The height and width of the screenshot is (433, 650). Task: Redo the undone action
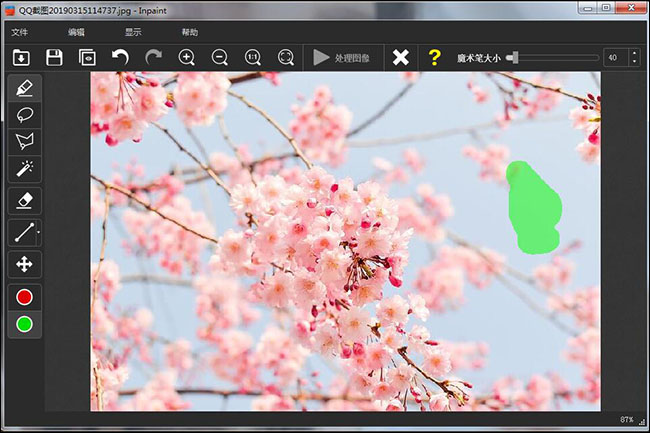tap(153, 57)
